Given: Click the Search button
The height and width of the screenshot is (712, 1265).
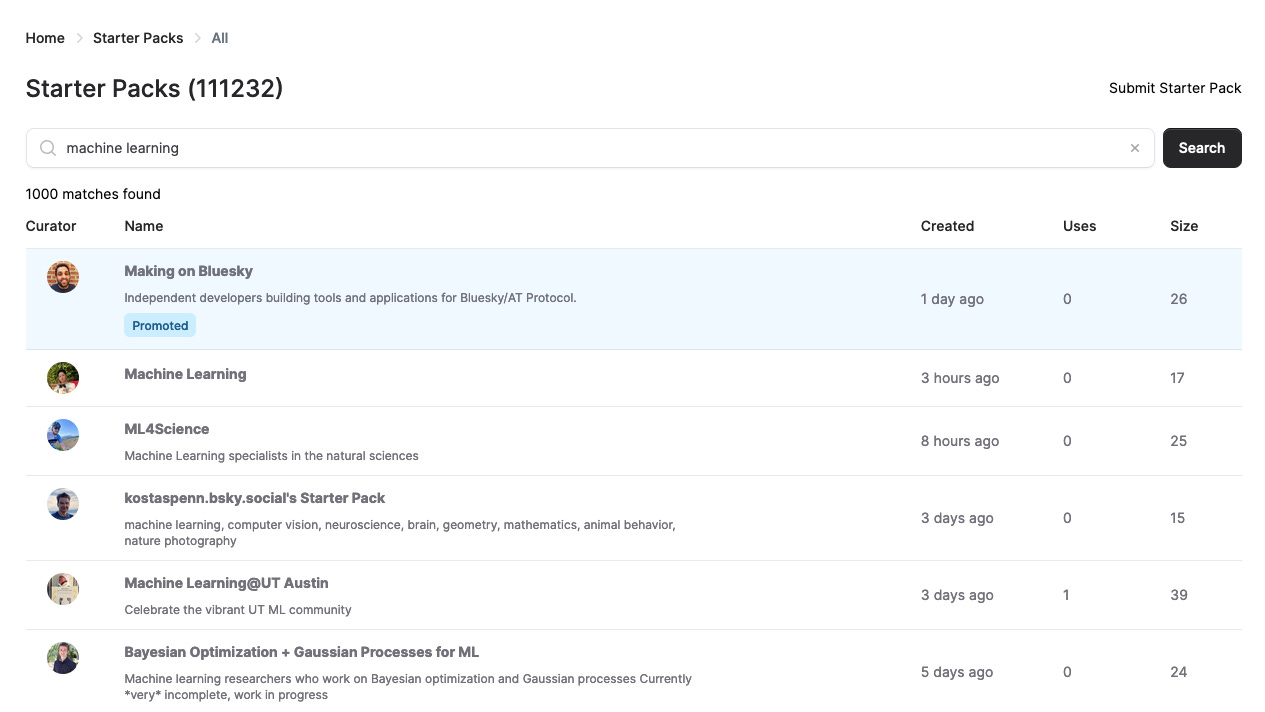Looking at the screenshot, I should coord(1202,148).
